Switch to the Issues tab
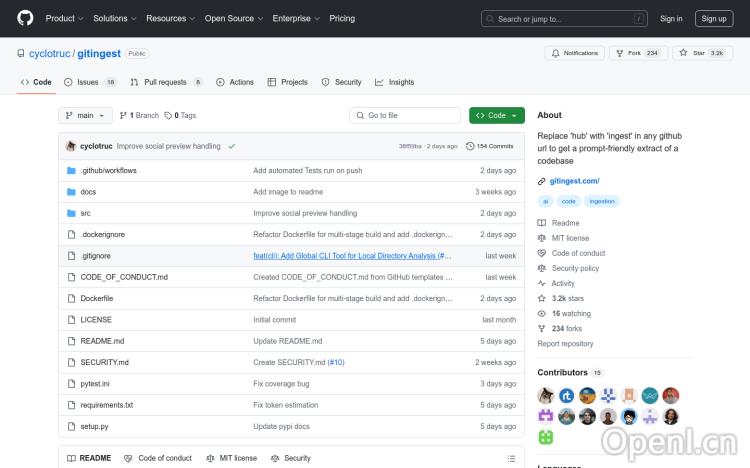The height and width of the screenshot is (468, 750). (89, 82)
